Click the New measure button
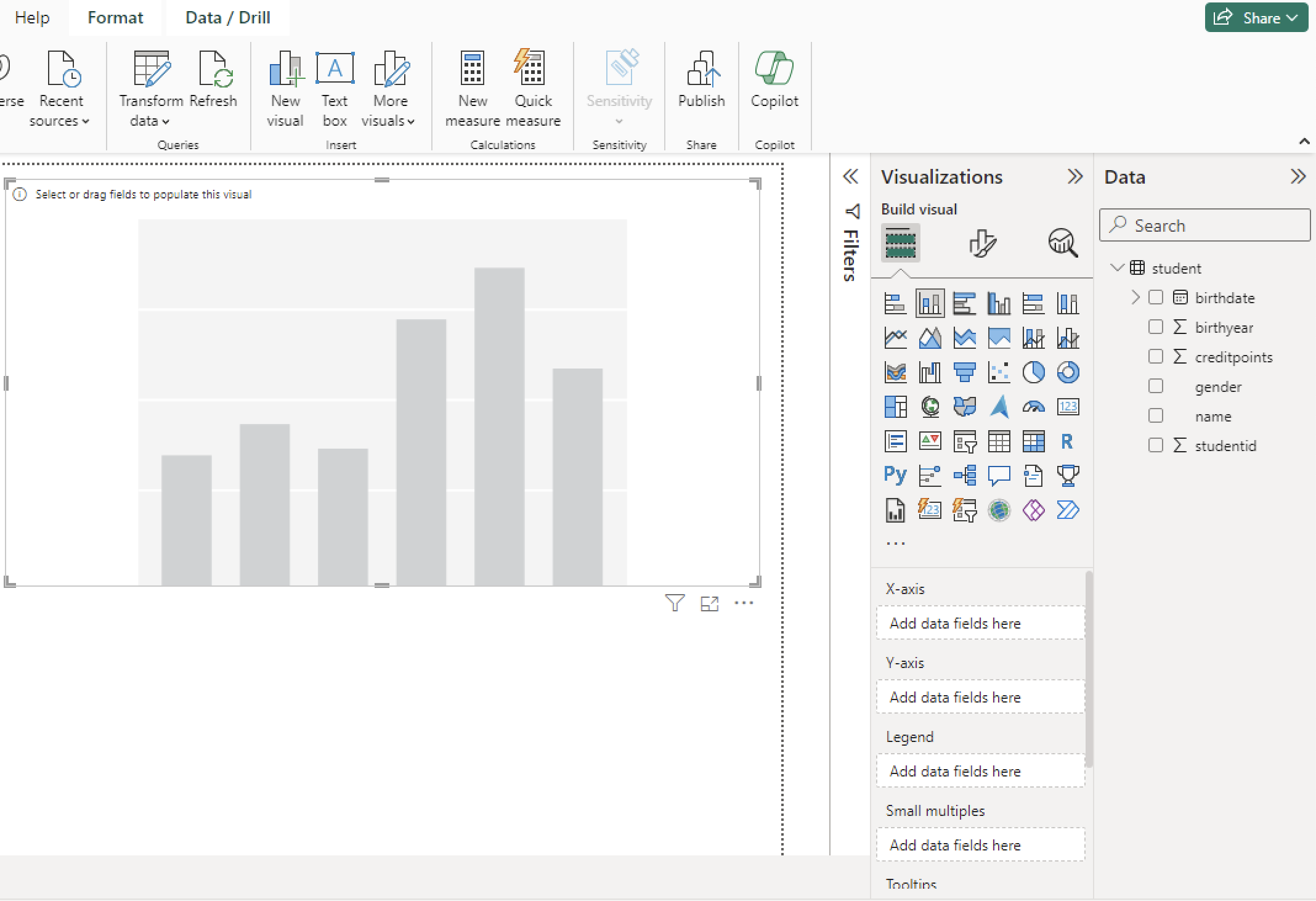Viewport: 1316px width, 901px height. tap(472, 86)
